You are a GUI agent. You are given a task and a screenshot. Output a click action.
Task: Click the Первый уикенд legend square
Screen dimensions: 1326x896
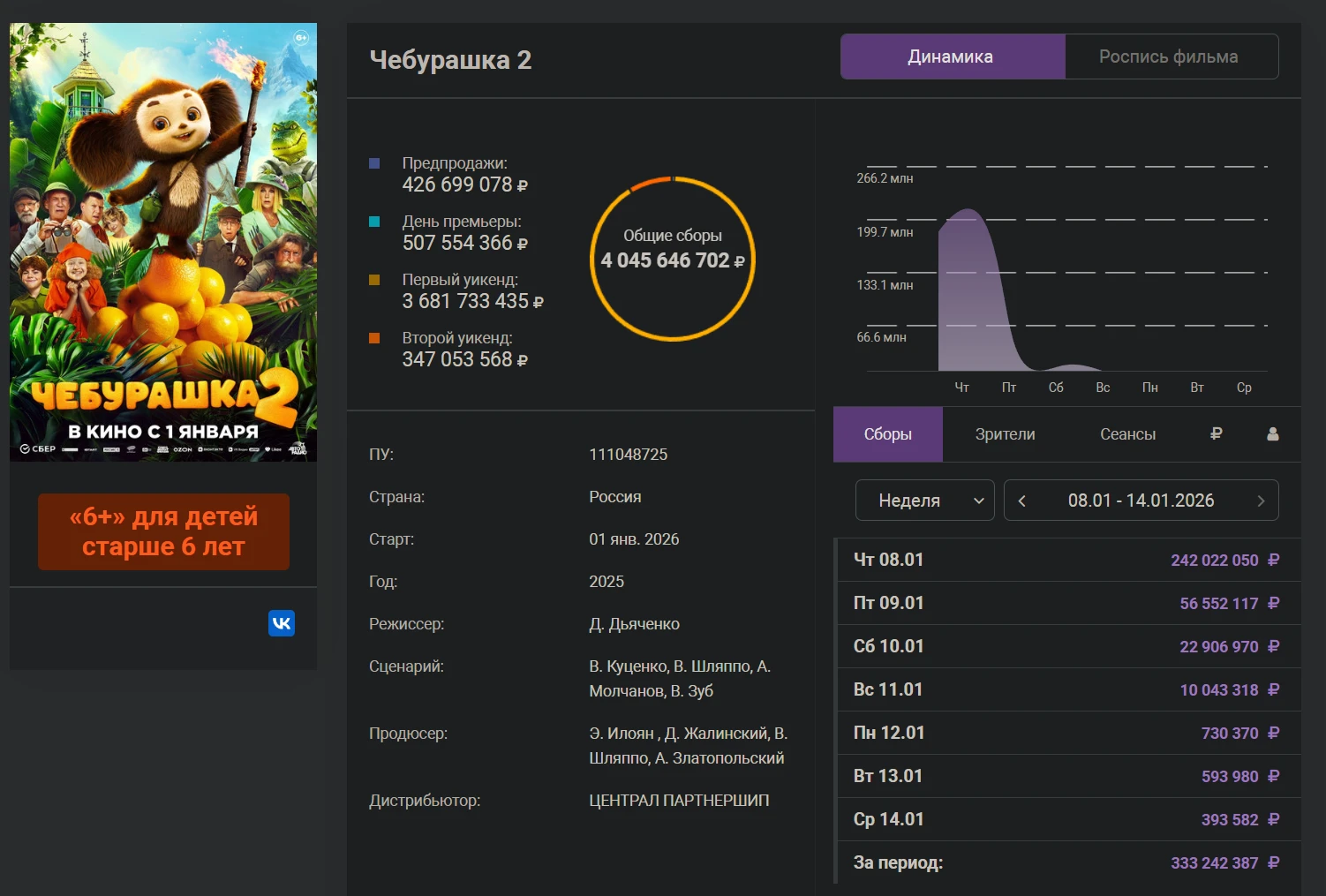(x=374, y=280)
